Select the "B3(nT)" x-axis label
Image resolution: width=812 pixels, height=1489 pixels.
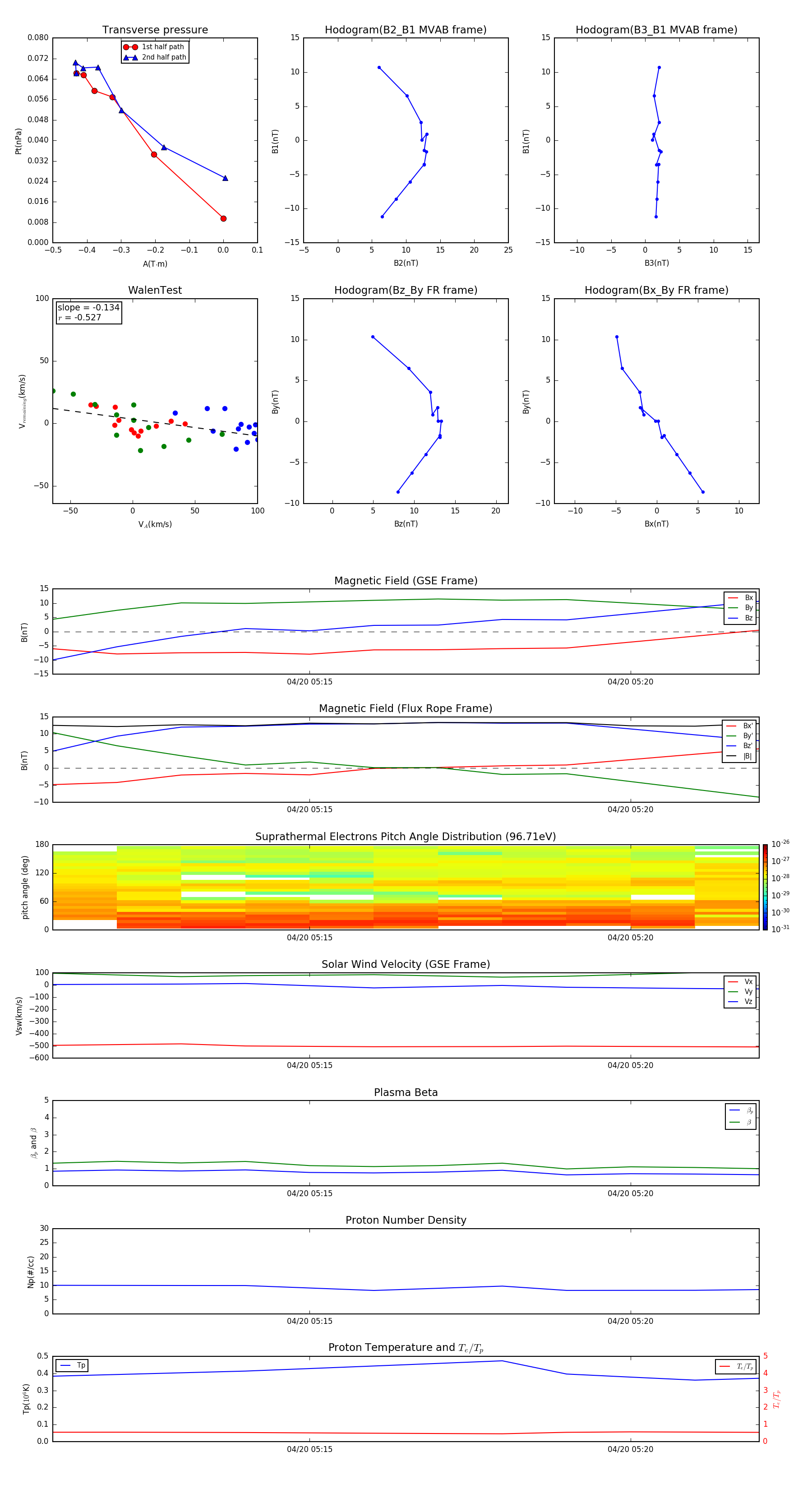tap(656, 263)
